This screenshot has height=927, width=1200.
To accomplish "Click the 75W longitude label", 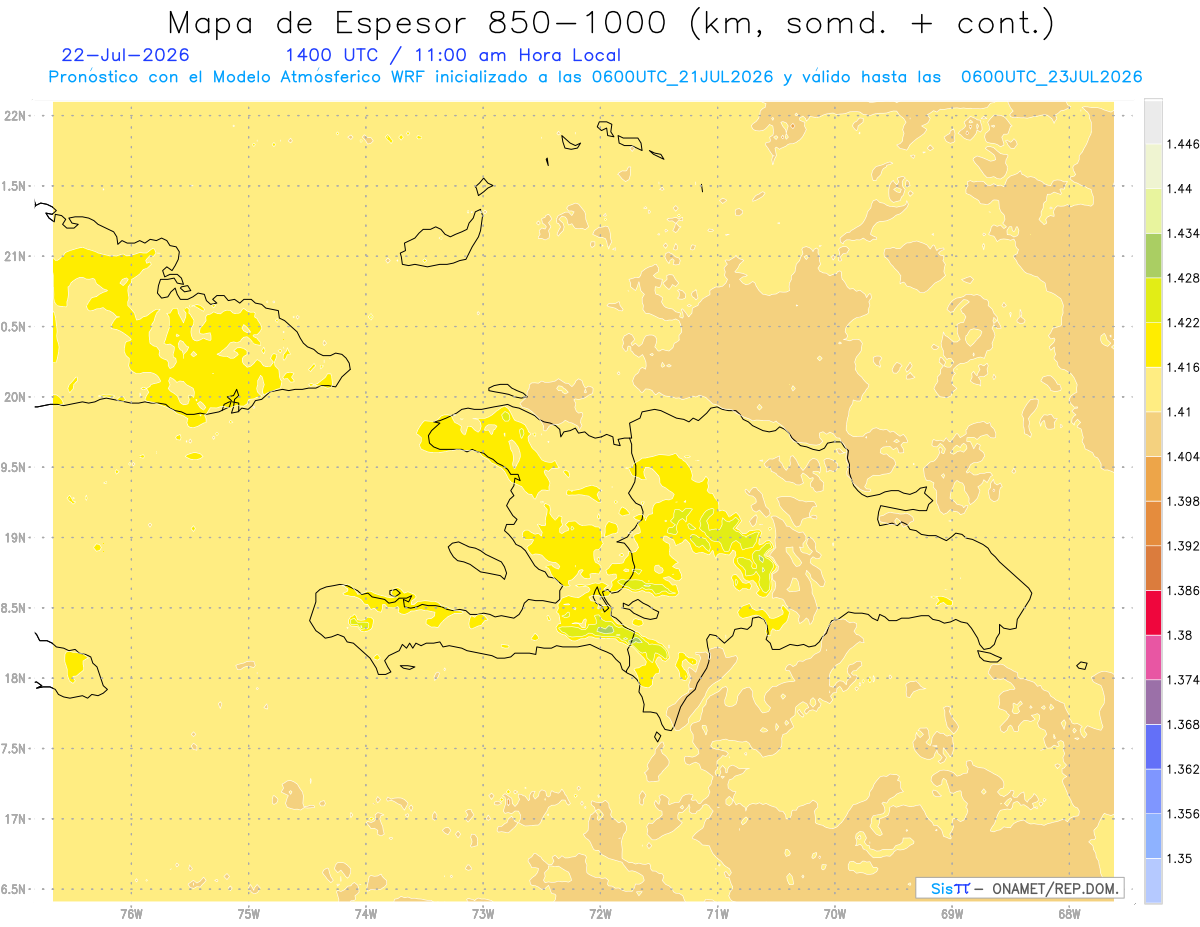I will click(249, 913).
